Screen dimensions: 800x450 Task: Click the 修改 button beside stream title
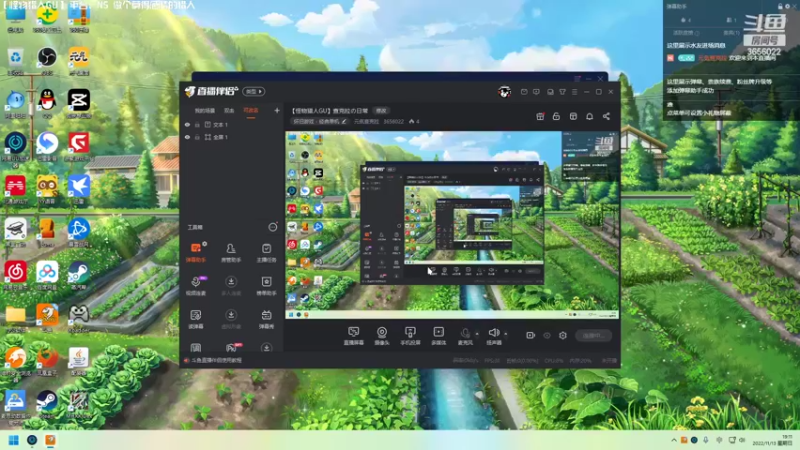pyautogui.click(x=381, y=111)
